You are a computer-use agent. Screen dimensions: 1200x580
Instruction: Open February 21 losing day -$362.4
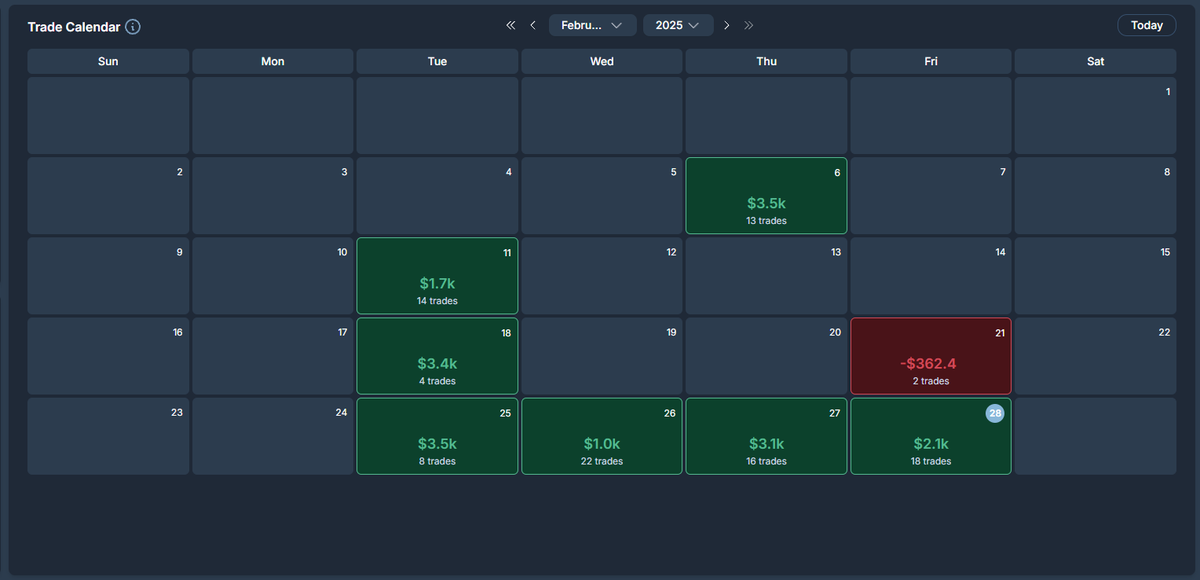[931, 356]
